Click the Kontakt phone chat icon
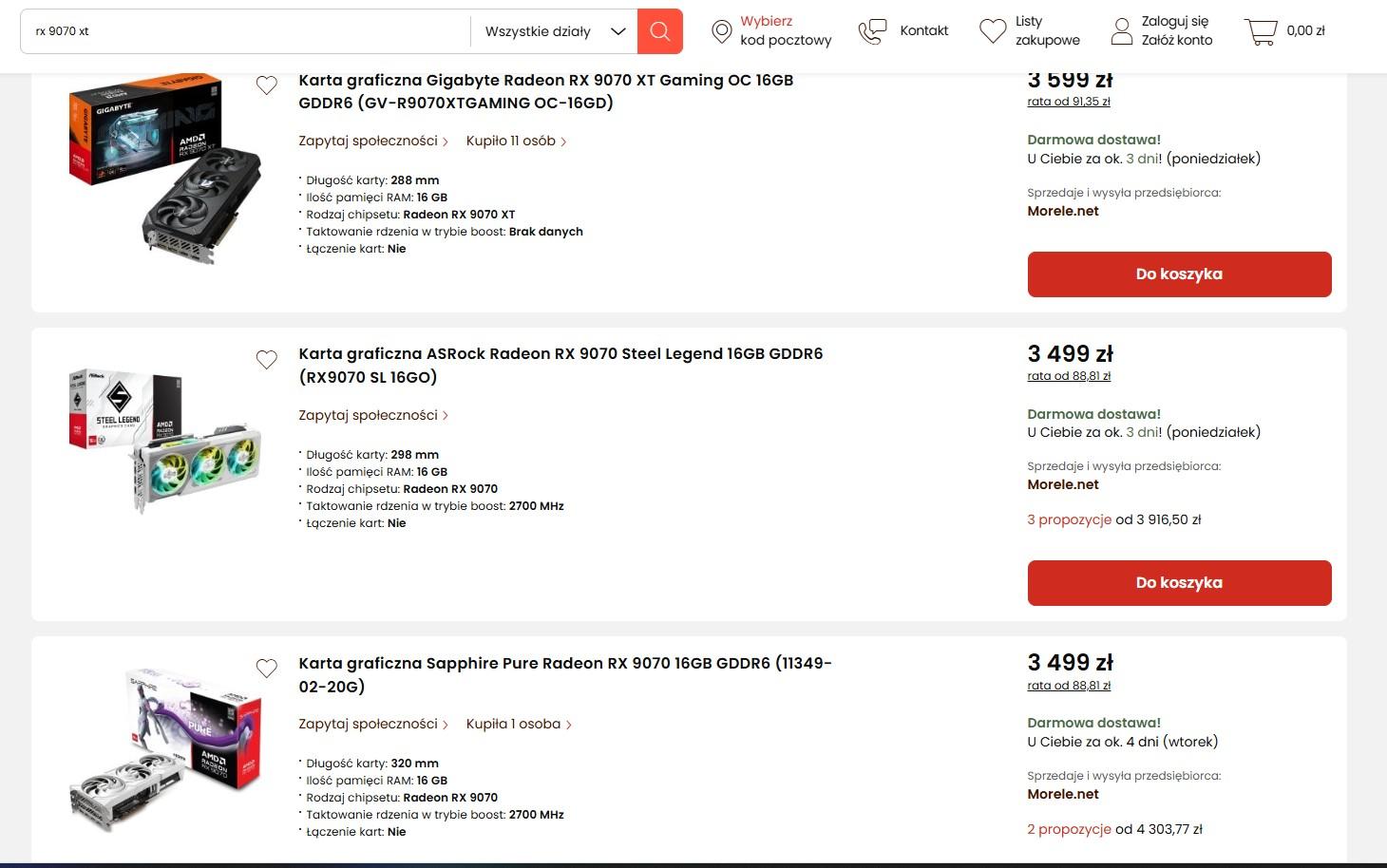1387x868 pixels. click(x=872, y=31)
